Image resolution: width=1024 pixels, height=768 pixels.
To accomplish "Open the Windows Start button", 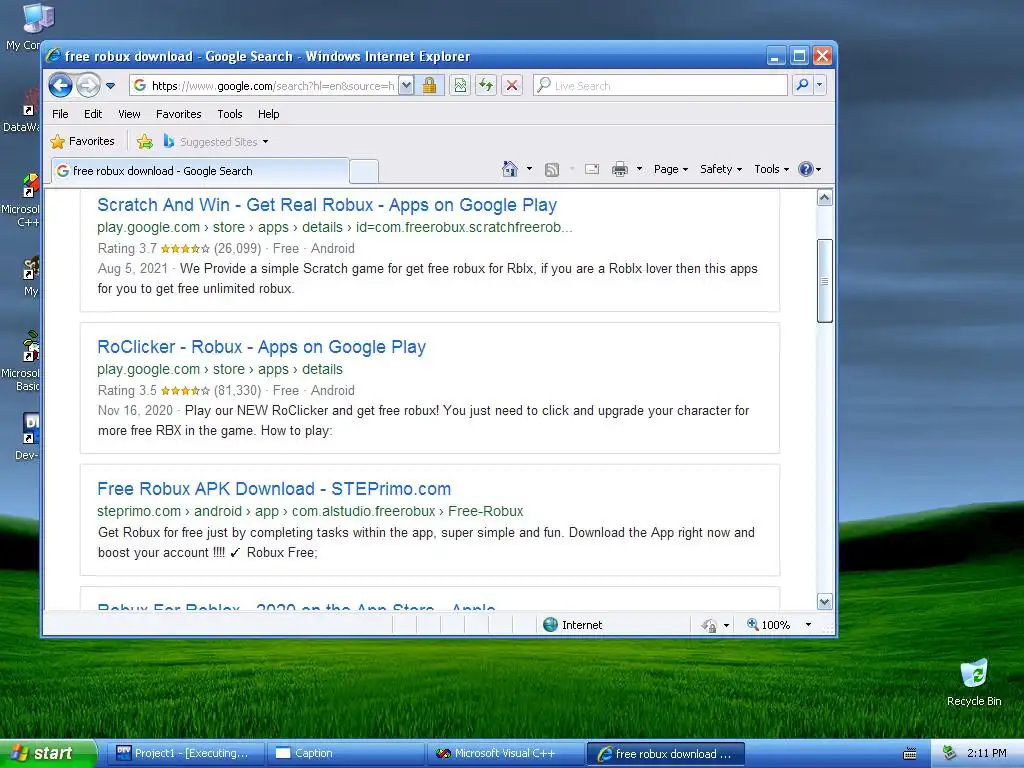I will [x=48, y=754].
